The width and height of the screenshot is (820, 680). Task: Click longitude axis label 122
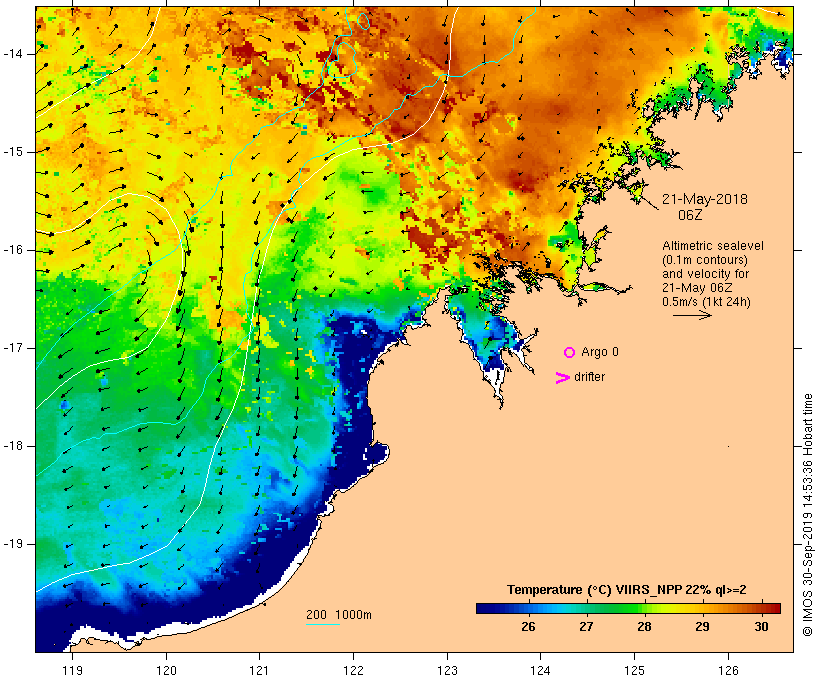tap(354, 670)
